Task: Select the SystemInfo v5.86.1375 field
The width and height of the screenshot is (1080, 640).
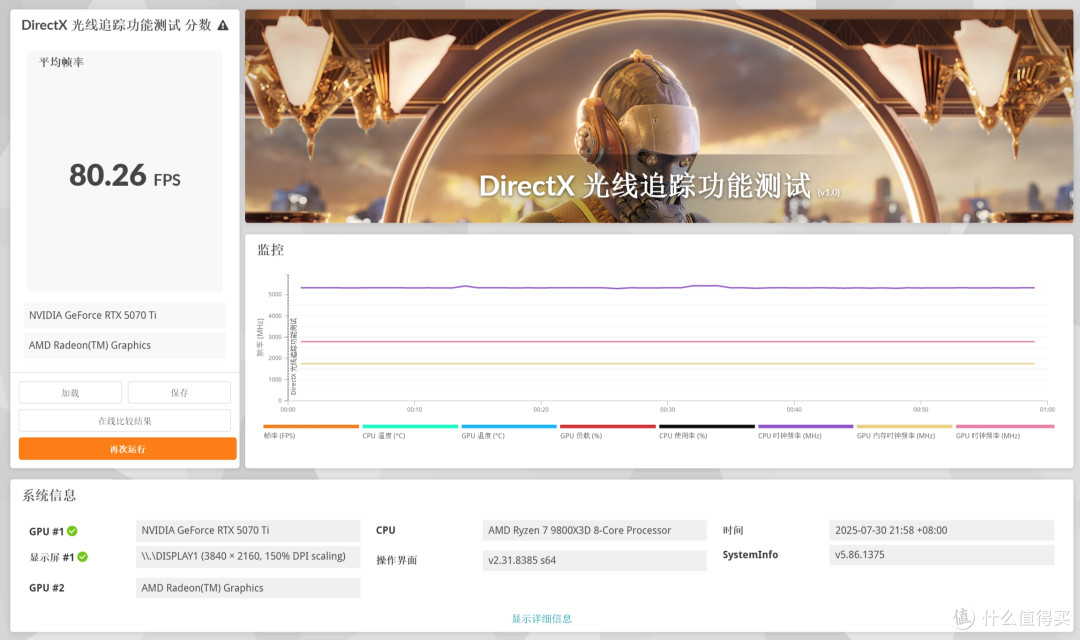Action: 942,555
